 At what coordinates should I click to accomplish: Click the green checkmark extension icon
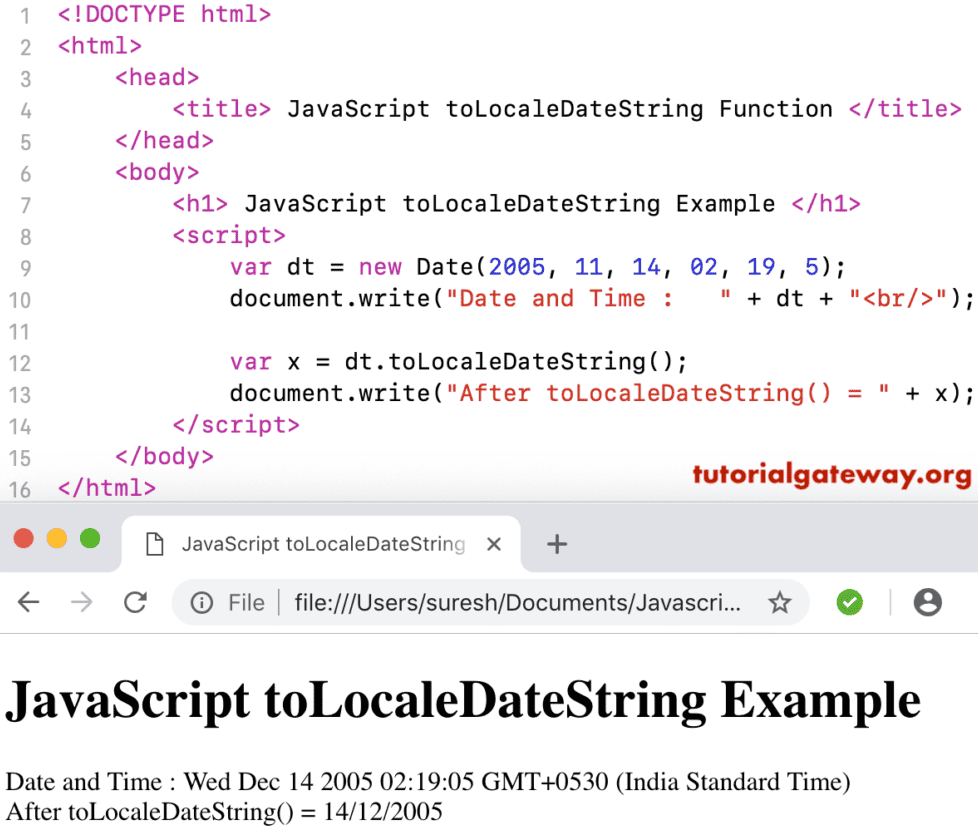tap(849, 602)
